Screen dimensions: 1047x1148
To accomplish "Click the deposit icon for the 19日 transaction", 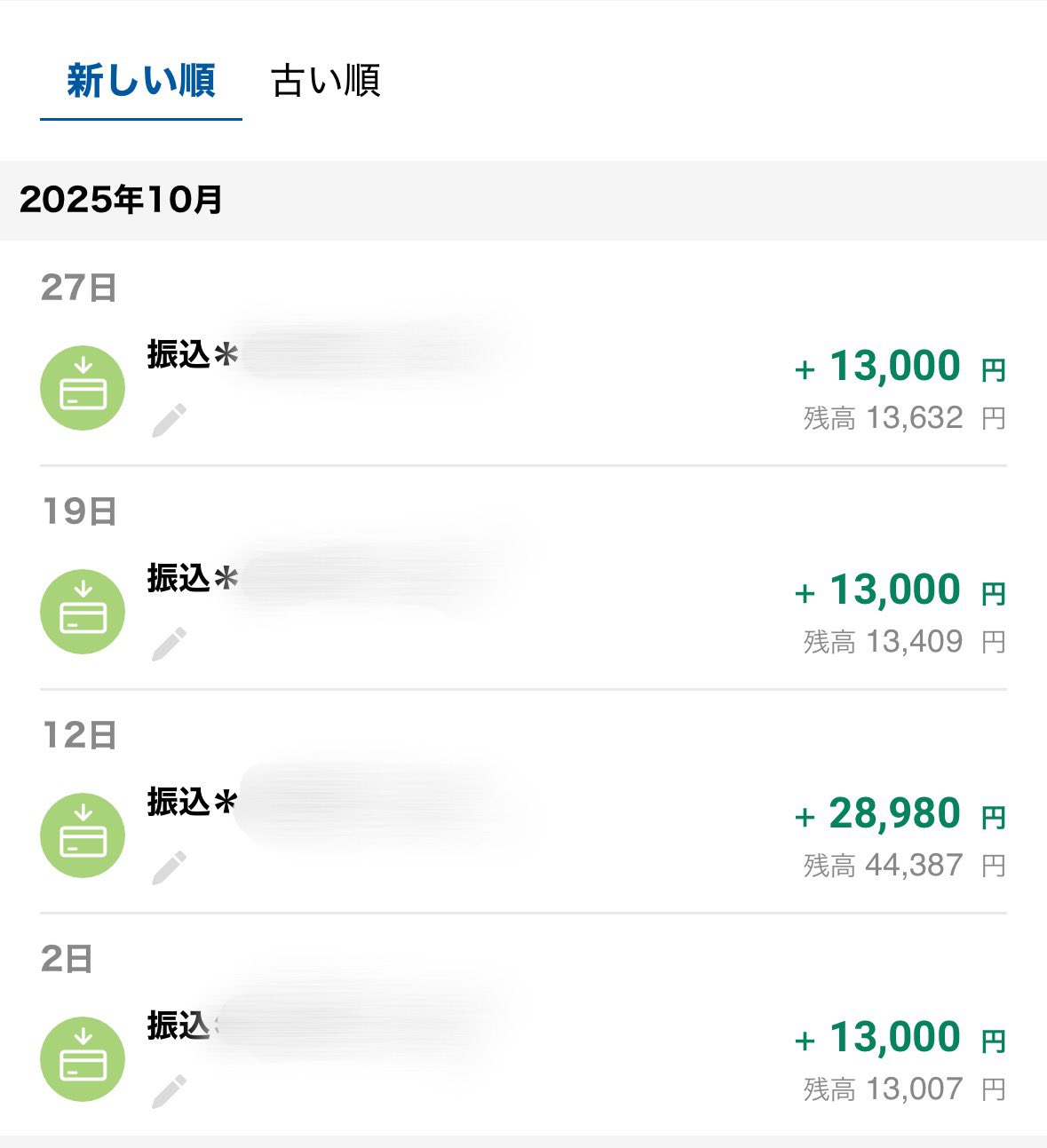I will [x=83, y=612].
